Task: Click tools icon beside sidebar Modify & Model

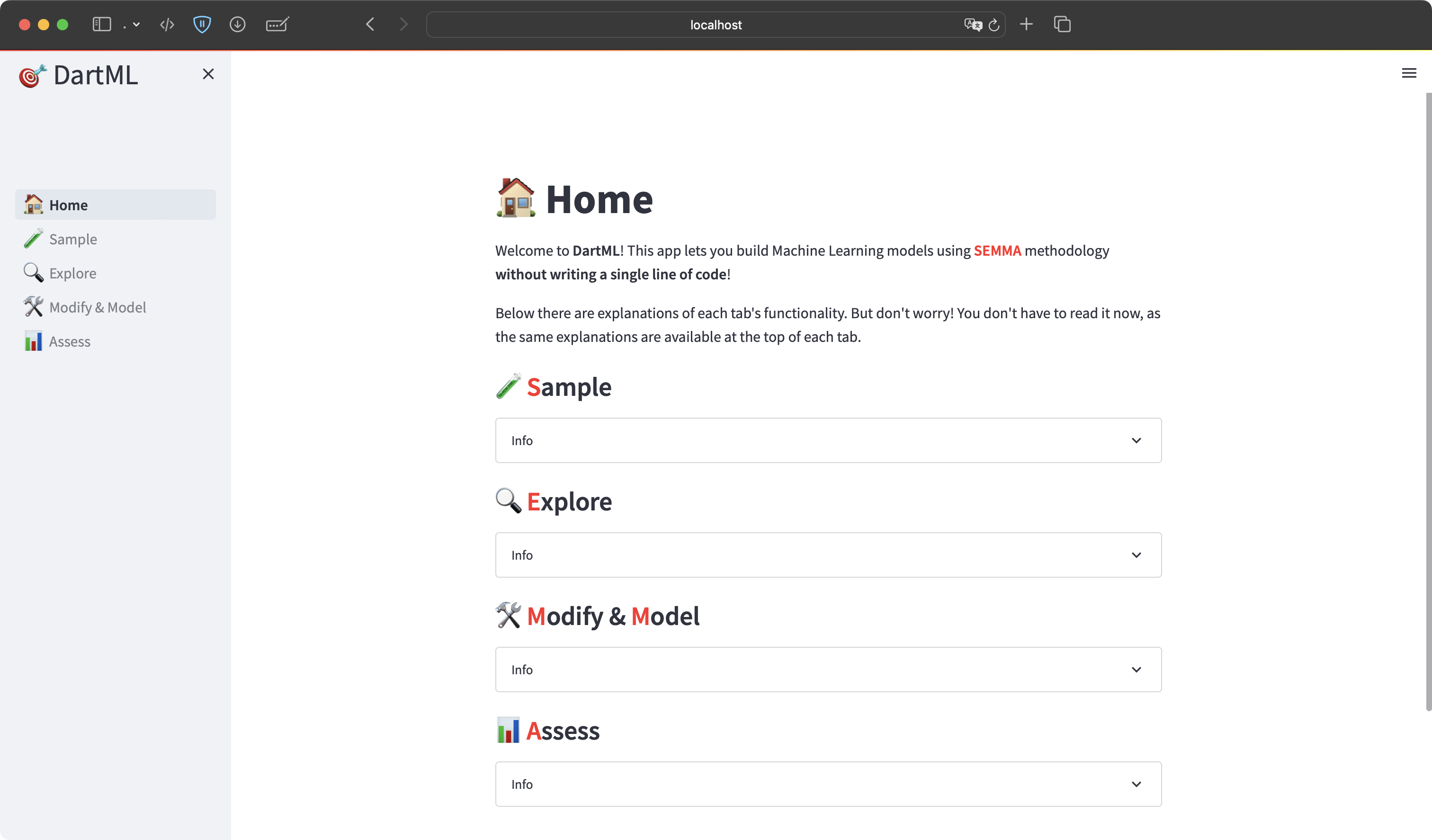Action: [33, 306]
